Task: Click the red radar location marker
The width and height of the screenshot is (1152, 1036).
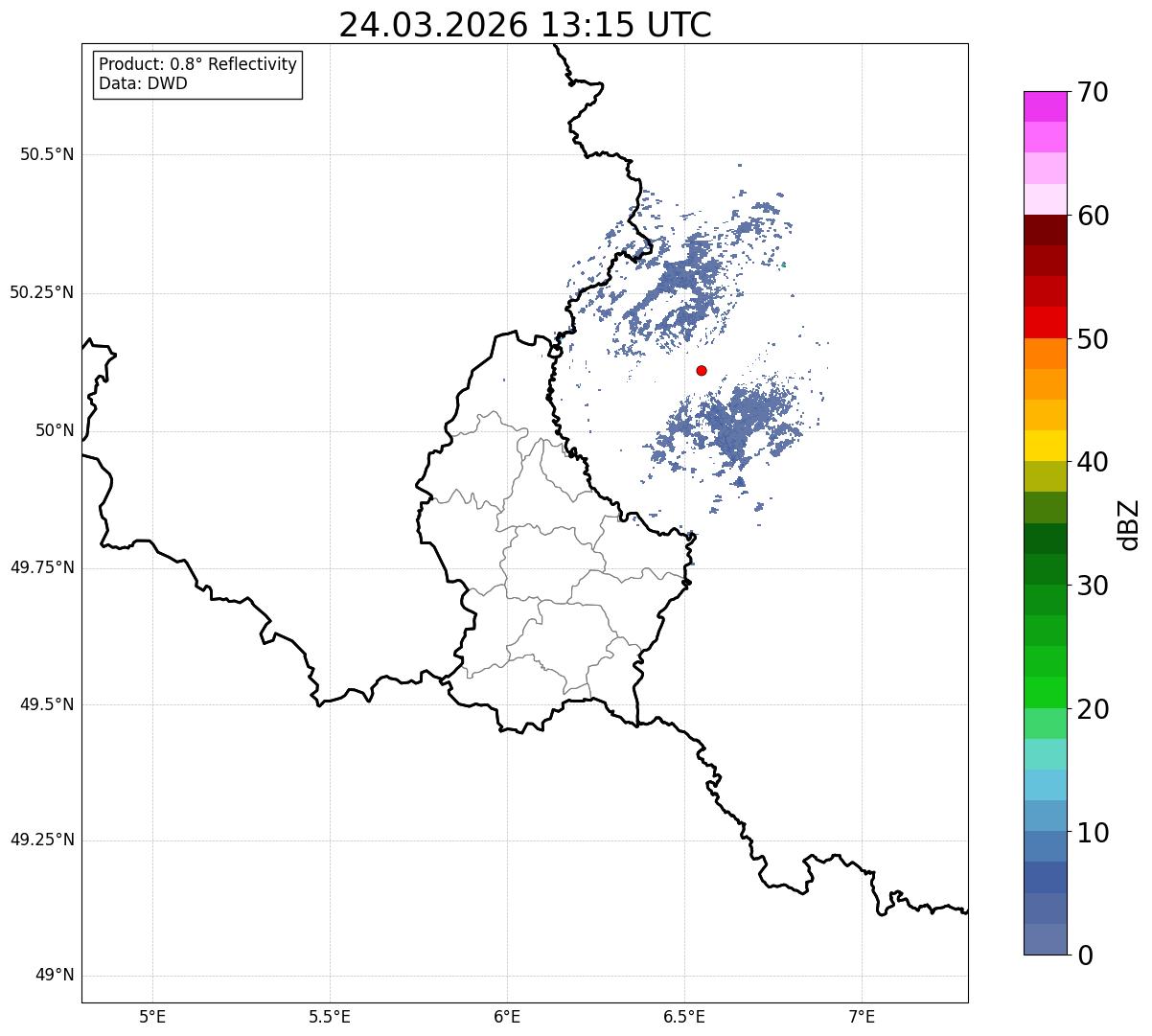Action: point(702,370)
